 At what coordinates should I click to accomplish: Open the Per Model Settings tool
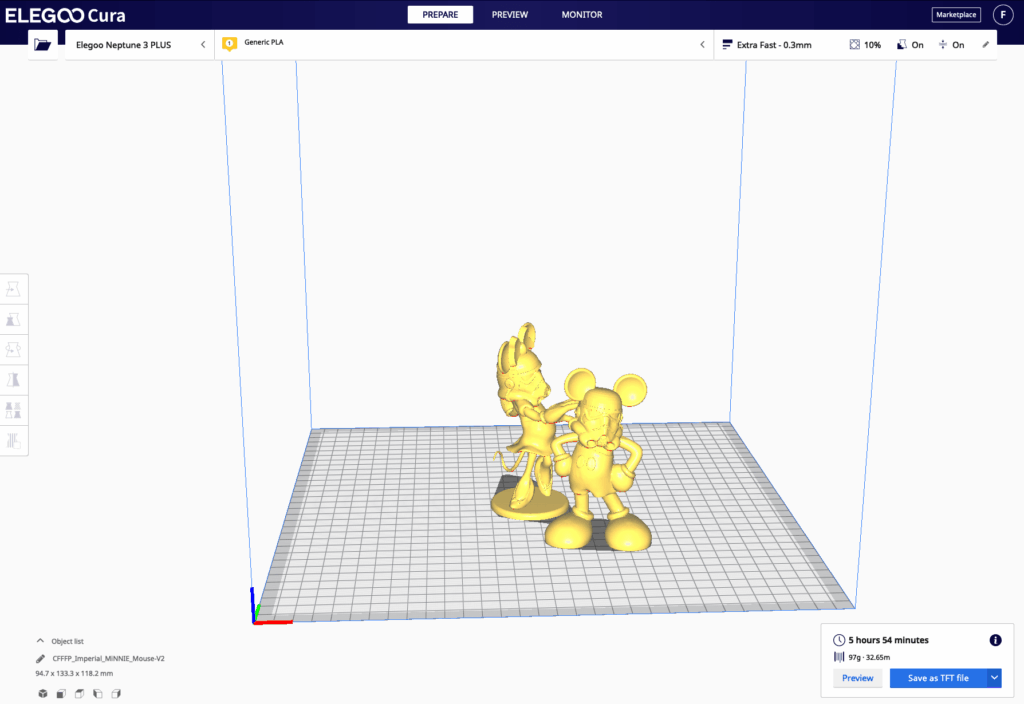(15, 410)
